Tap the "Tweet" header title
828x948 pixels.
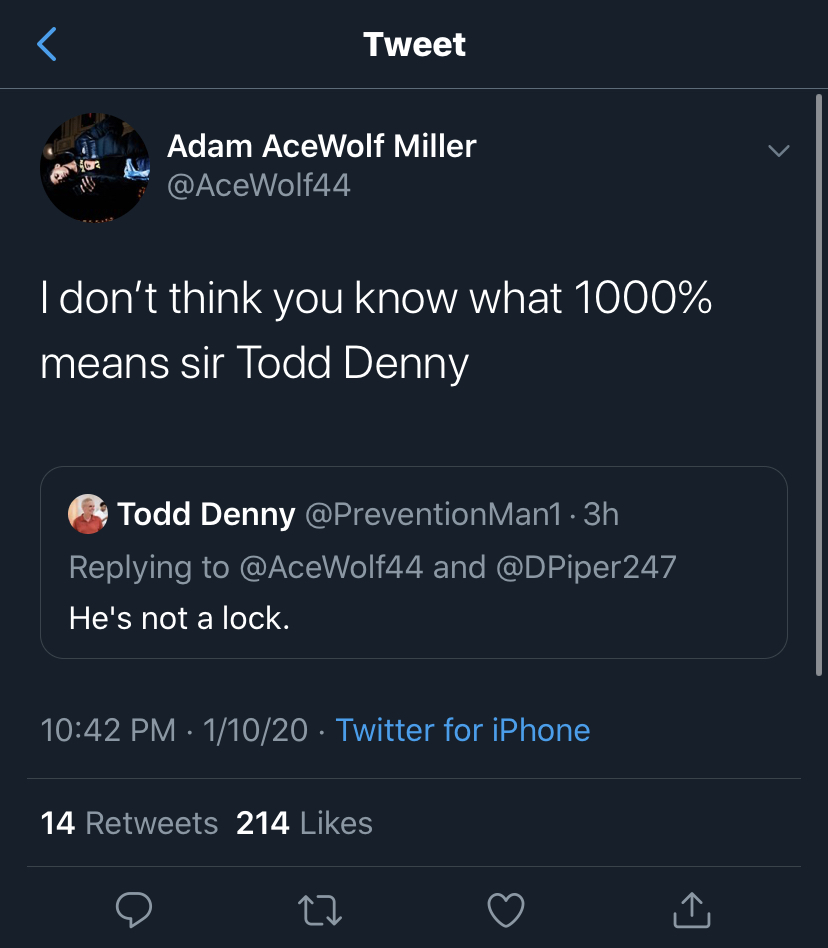[414, 44]
